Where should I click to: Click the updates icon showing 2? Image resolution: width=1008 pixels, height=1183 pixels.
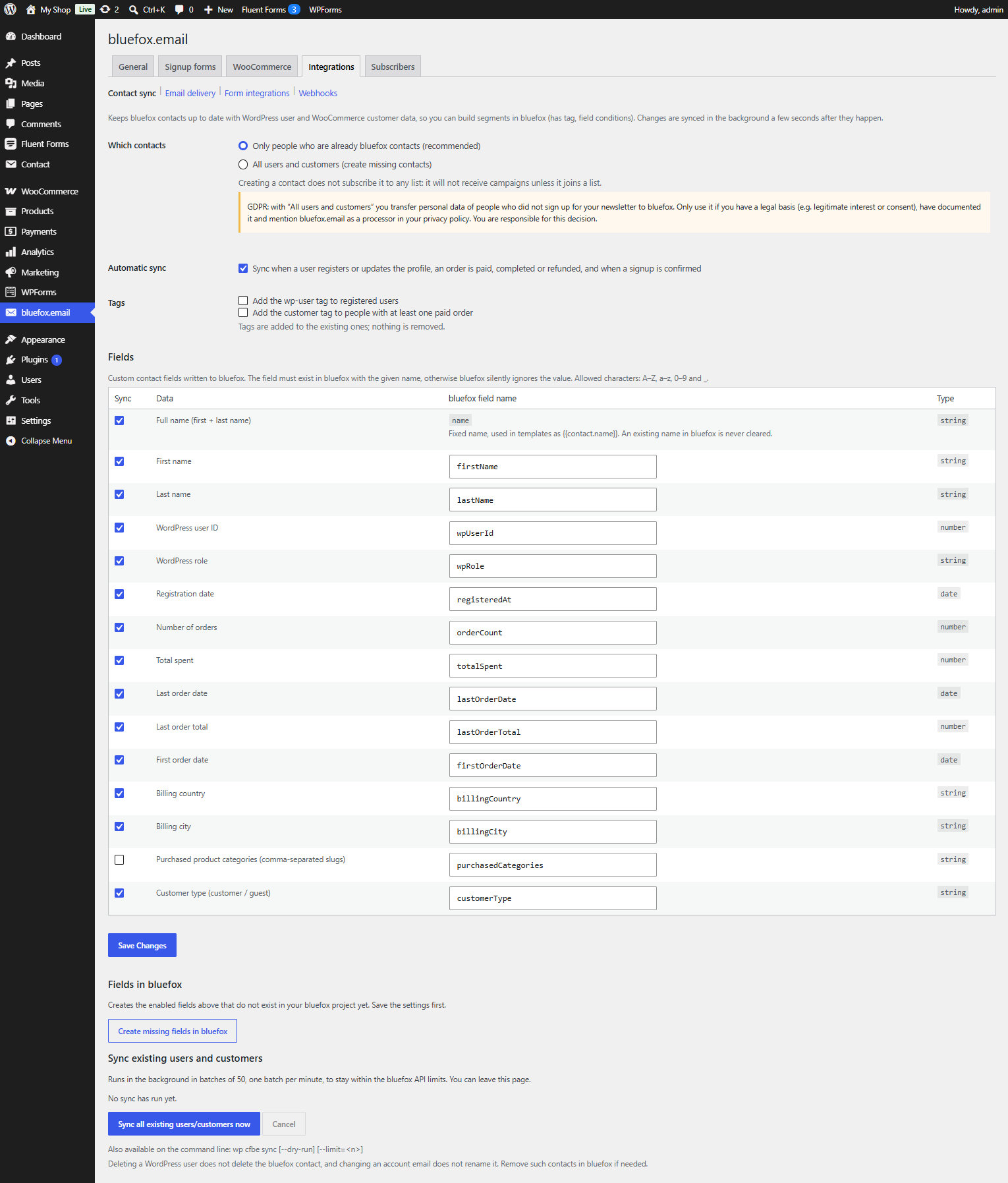point(105,9)
